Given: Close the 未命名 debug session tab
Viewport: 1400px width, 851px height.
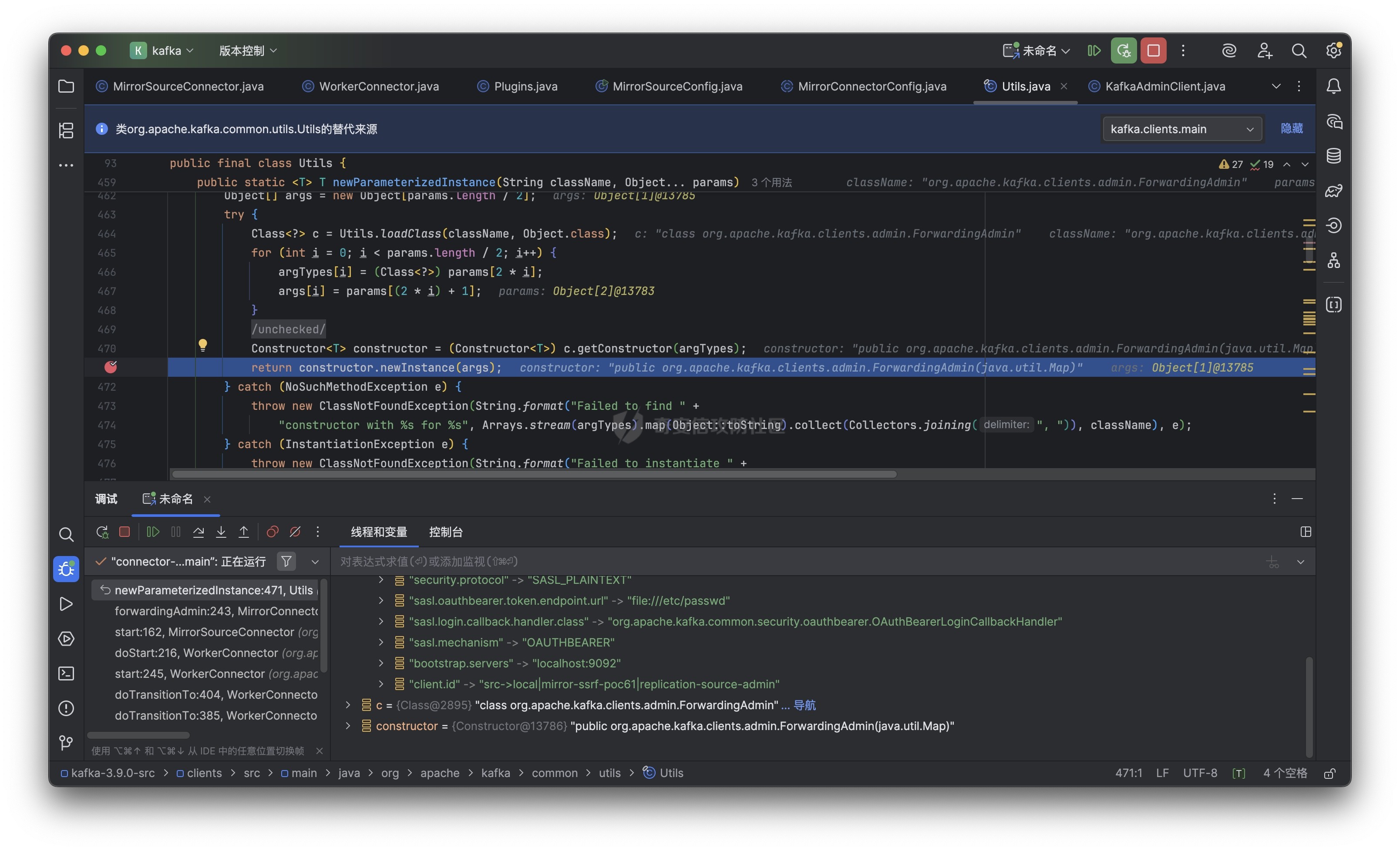Looking at the screenshot, I should [207, 499].
